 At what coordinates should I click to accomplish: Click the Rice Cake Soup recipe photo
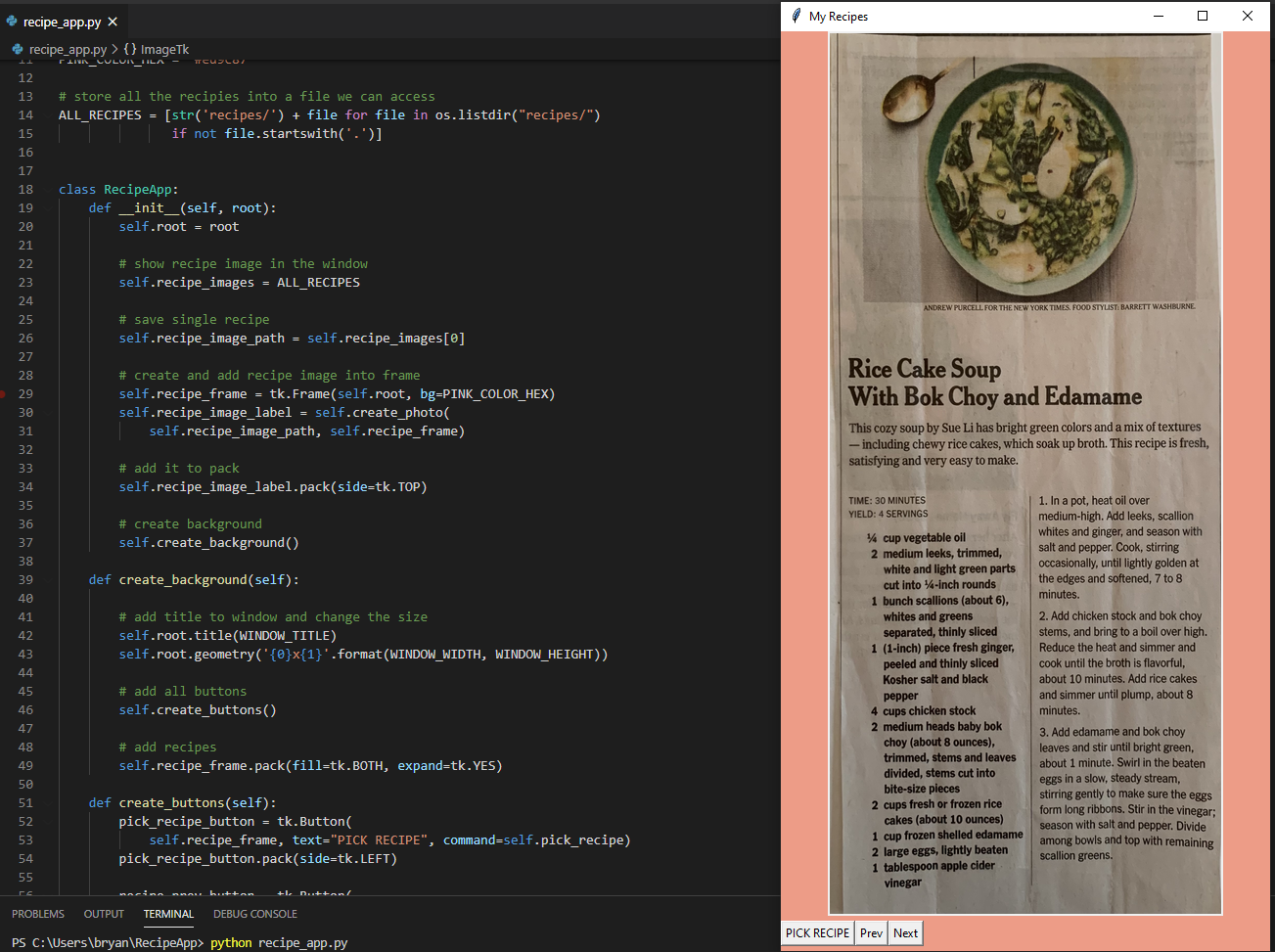(x=1025, y=474)
